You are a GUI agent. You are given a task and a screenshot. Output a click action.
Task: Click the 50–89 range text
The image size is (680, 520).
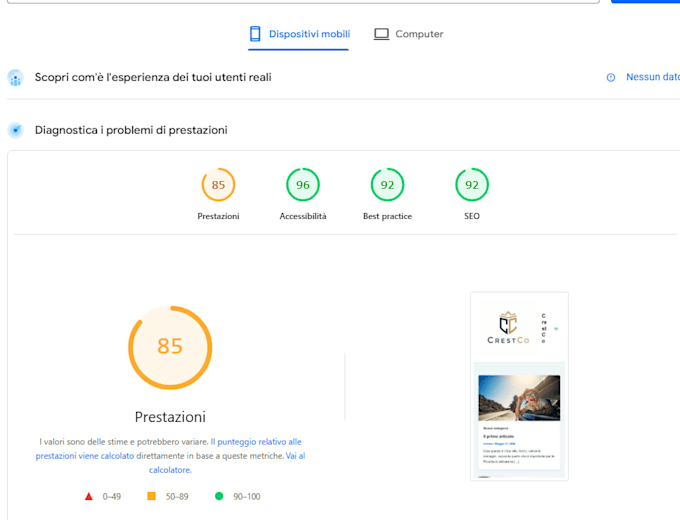click(x=177, y=497)
